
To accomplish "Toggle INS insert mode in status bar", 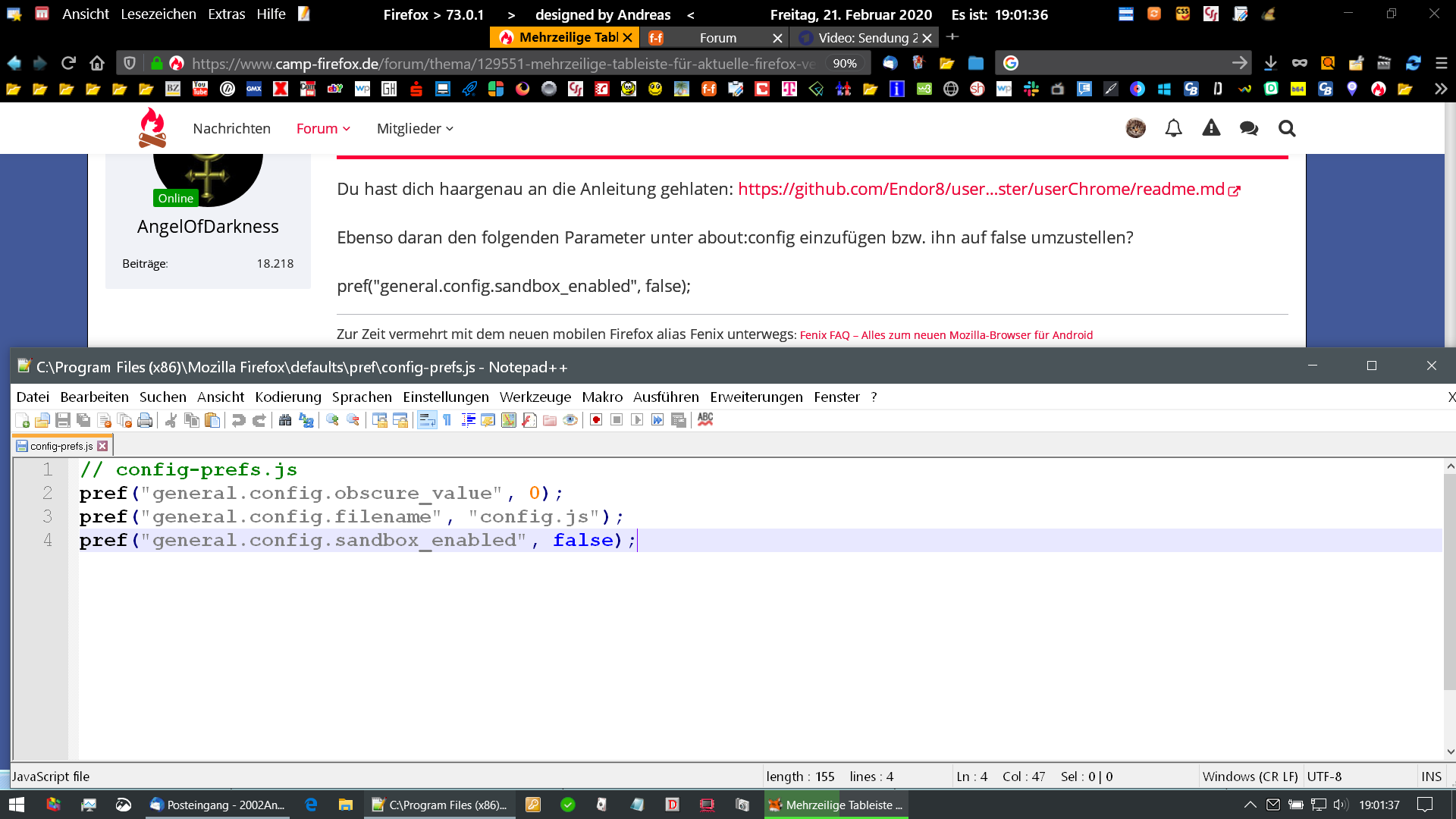I will [x=1431, y=777].
